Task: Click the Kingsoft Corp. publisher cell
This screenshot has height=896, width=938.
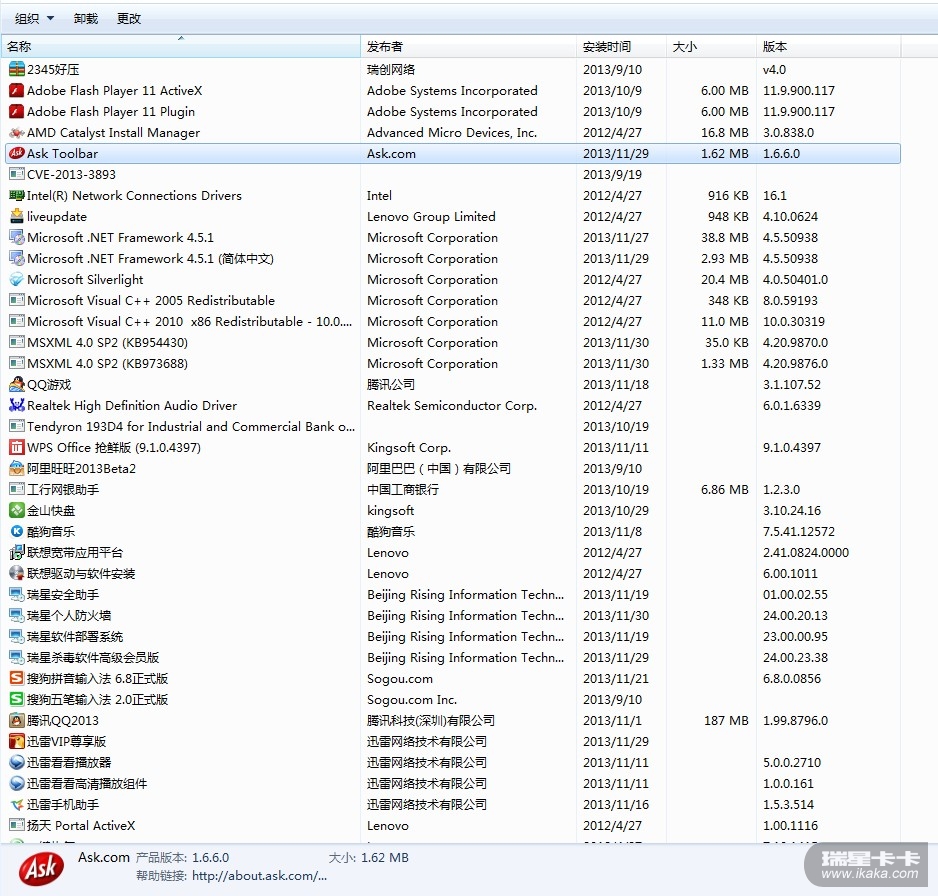Action: [409, 447]
